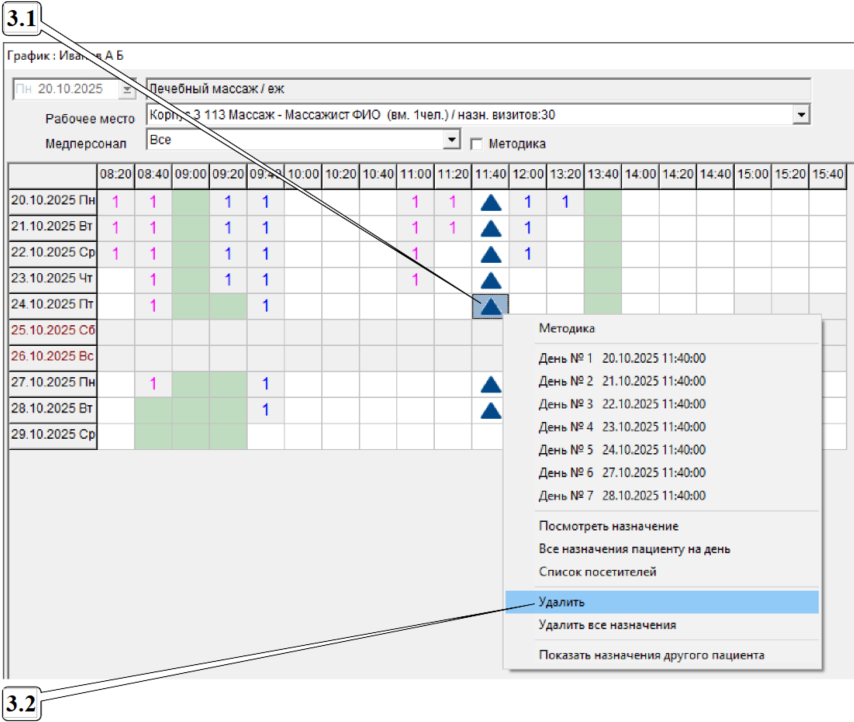Click green cell at 09:00 on 20.10.2025

click(x=190, y=202)
